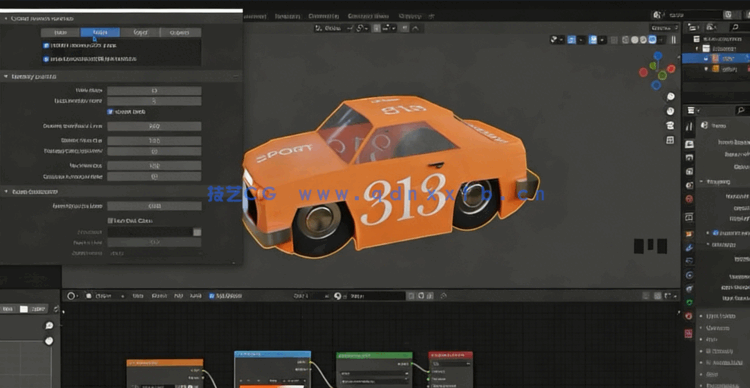The width and height of the screenshot is (750, 388).
Task: Open the red sphere Material tab
Action: click(x=689, y=316)
